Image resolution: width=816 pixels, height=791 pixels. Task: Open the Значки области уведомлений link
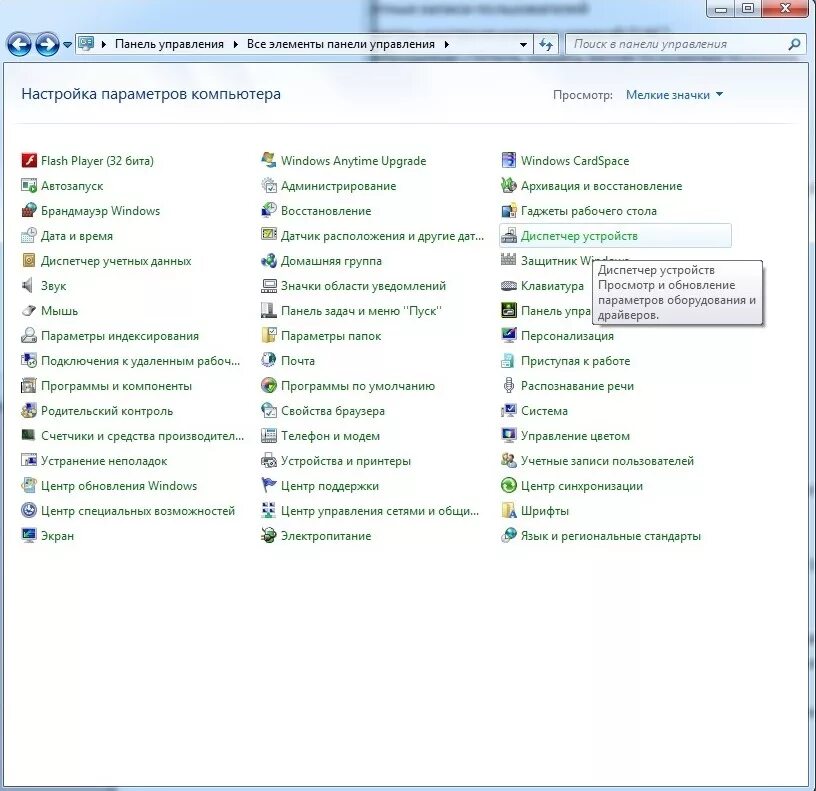363,286
